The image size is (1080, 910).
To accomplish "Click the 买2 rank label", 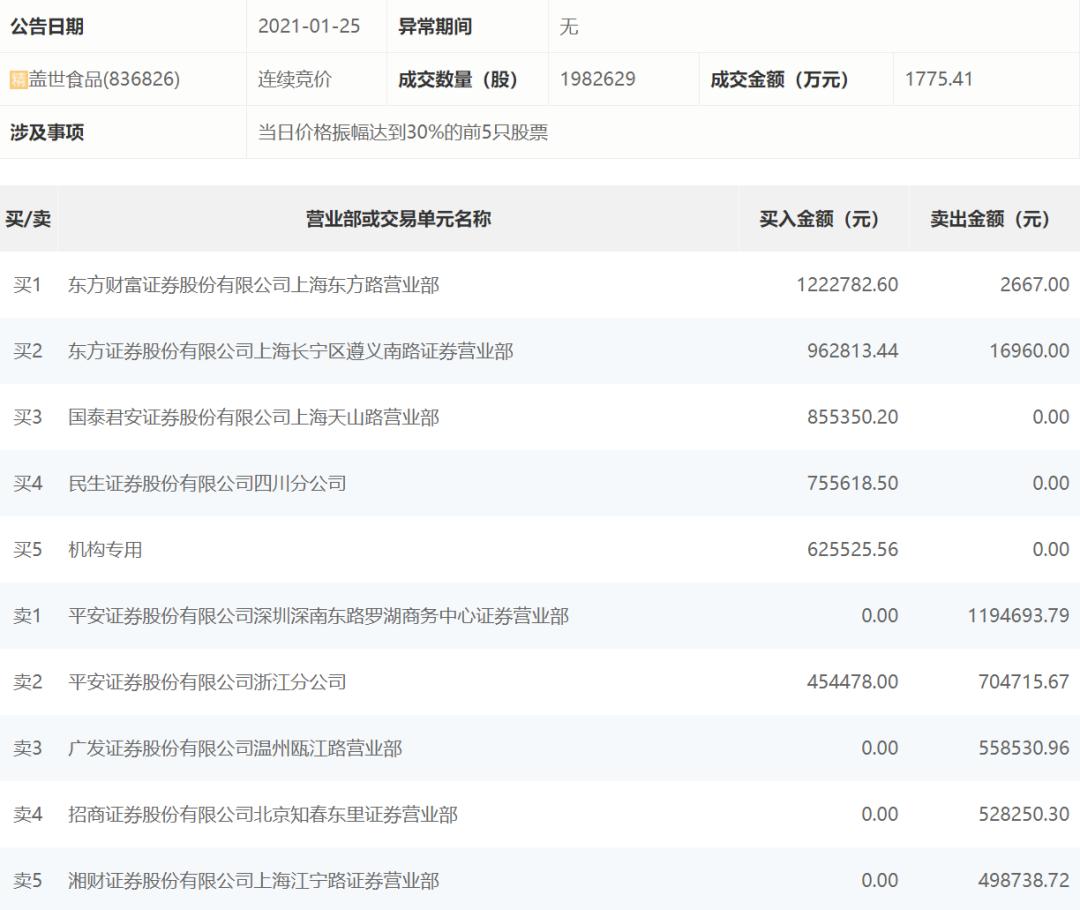I will [28, 351].
